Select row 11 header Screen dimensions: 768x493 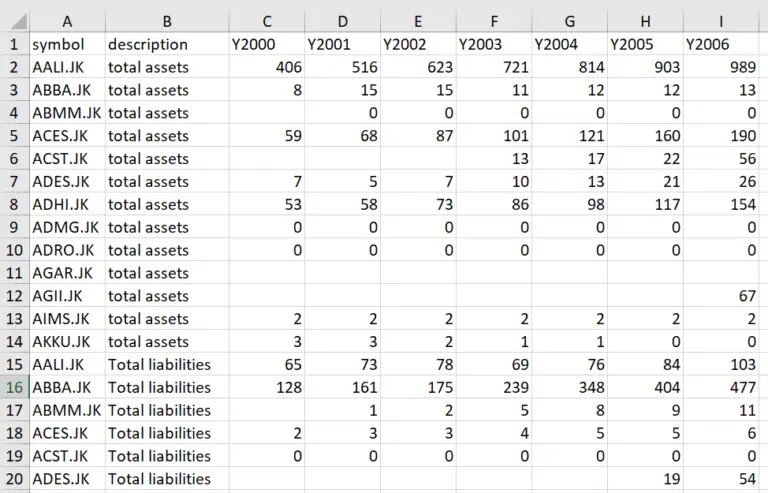coord(14,273)
